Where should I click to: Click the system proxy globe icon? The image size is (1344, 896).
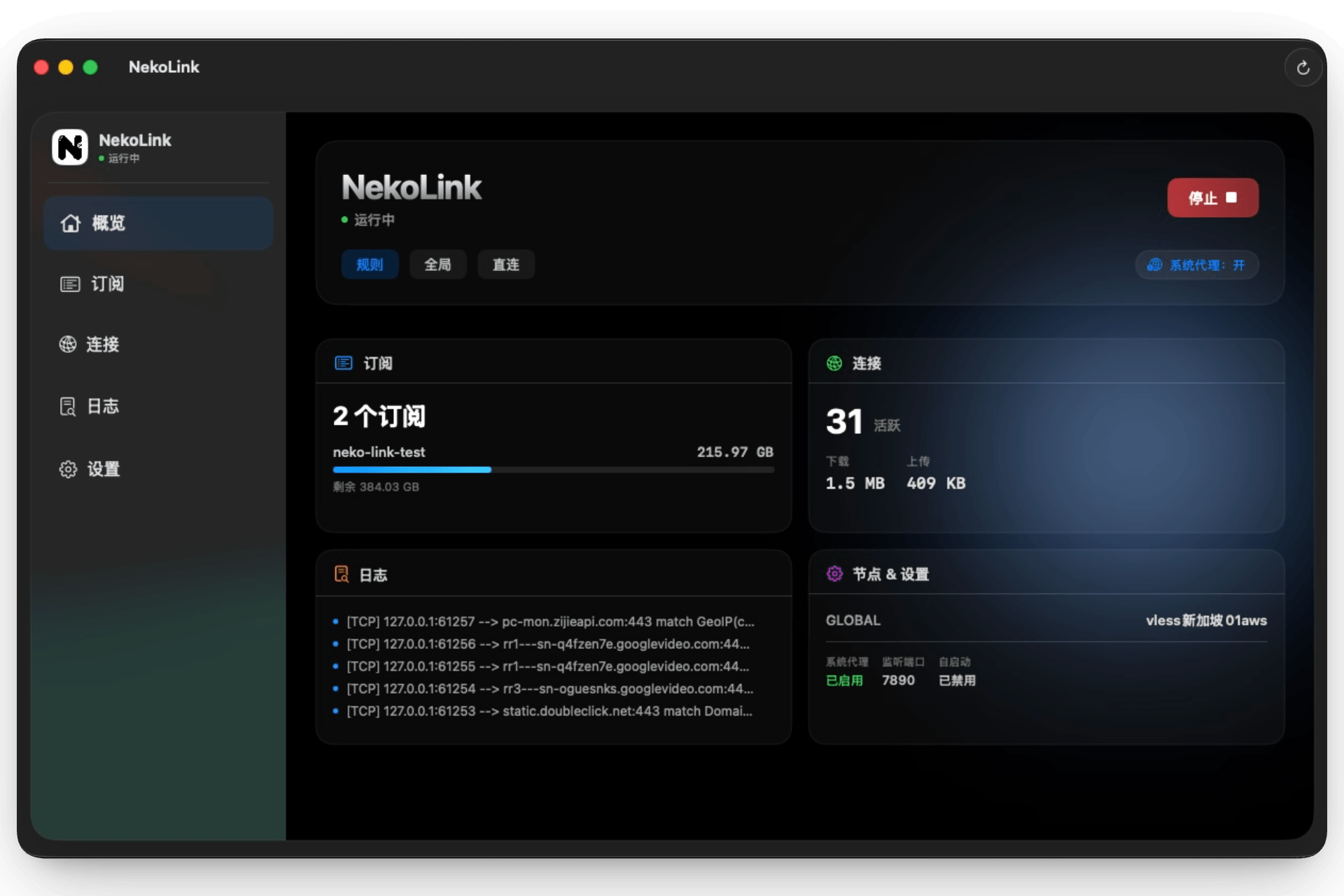[1154, 265]
